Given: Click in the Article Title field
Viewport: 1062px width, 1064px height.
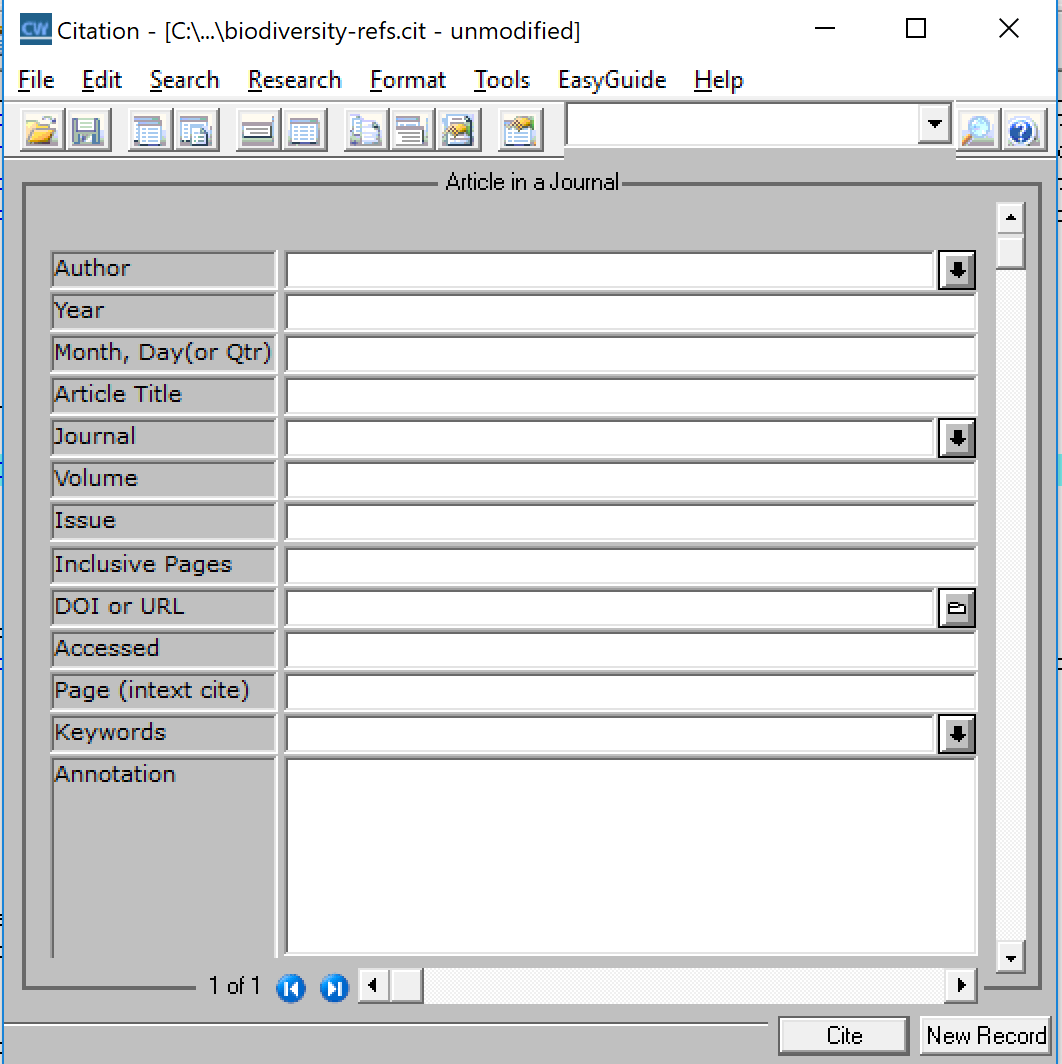Looking at the screenshot, I should click(630, 396).
